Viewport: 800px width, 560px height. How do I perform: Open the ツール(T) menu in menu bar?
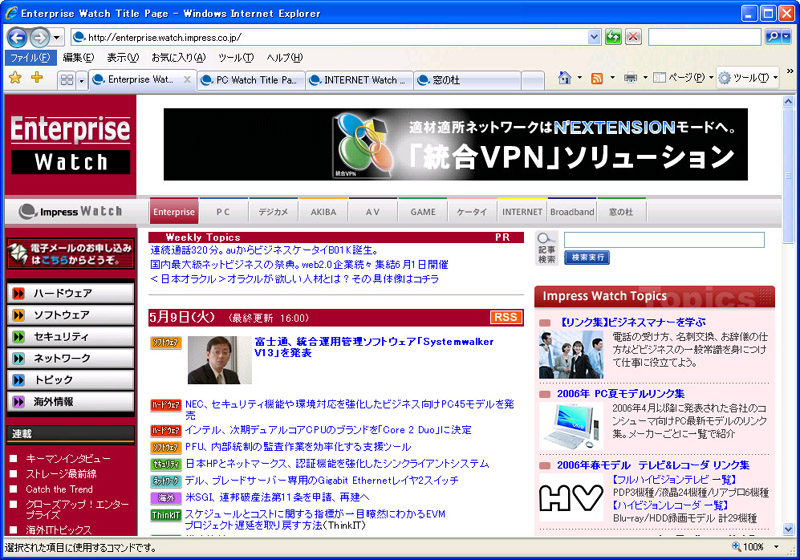click(x=236, y=58)
